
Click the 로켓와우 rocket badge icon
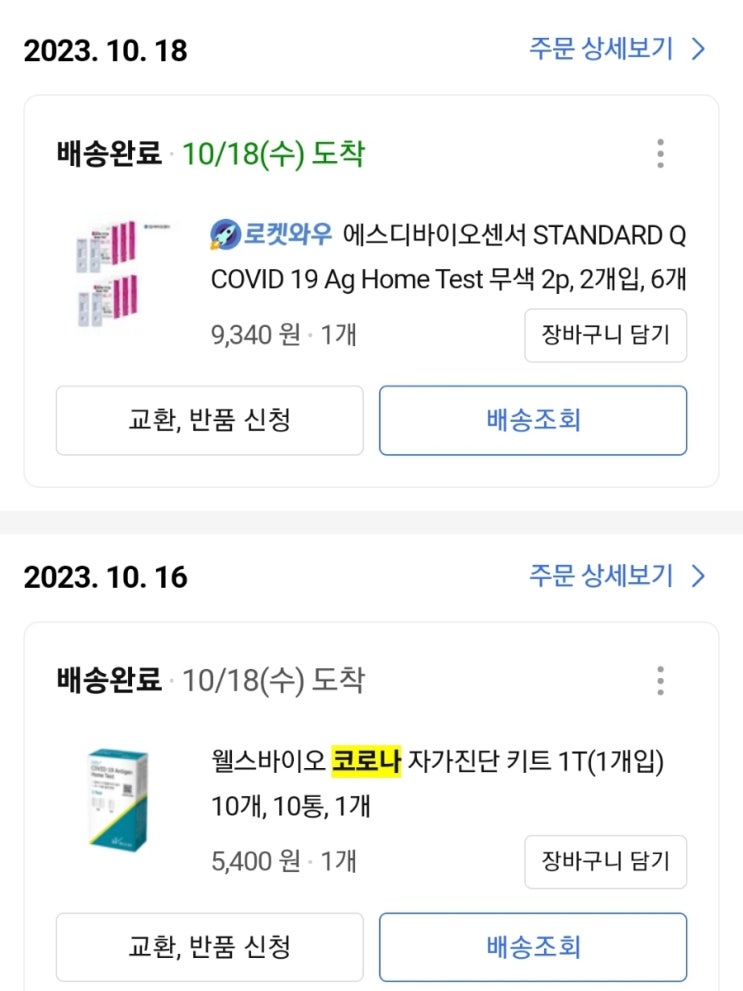(x=225, y=236)
